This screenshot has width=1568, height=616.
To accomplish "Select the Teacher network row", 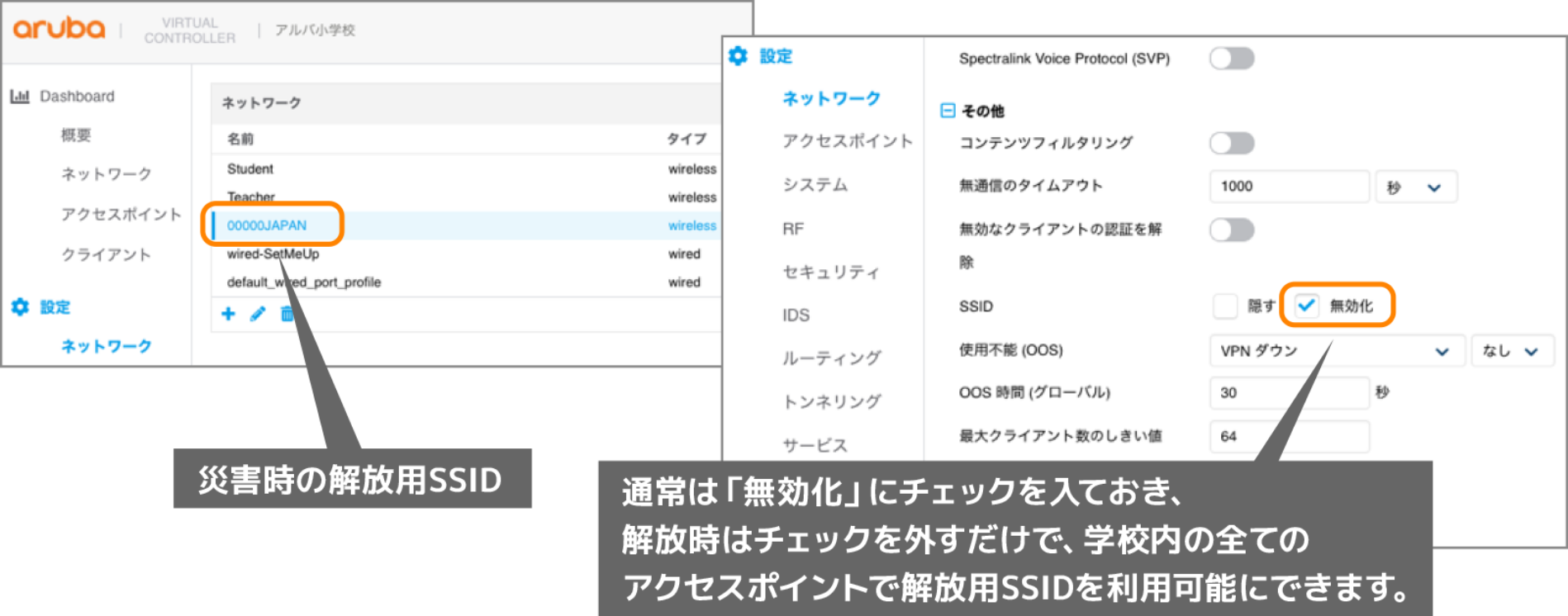I will [x=467, y=197].
